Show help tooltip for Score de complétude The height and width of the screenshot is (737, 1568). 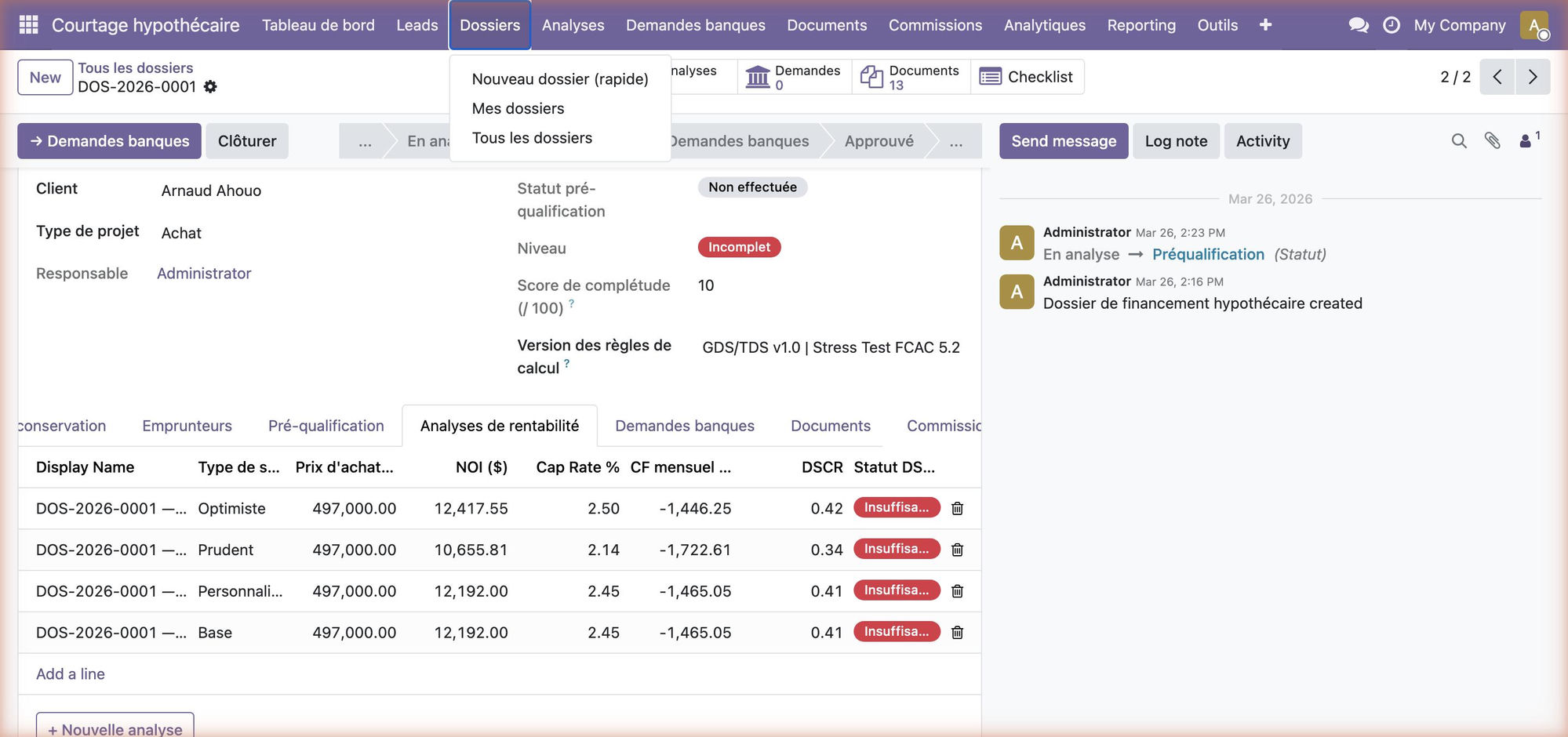(572, 303)
